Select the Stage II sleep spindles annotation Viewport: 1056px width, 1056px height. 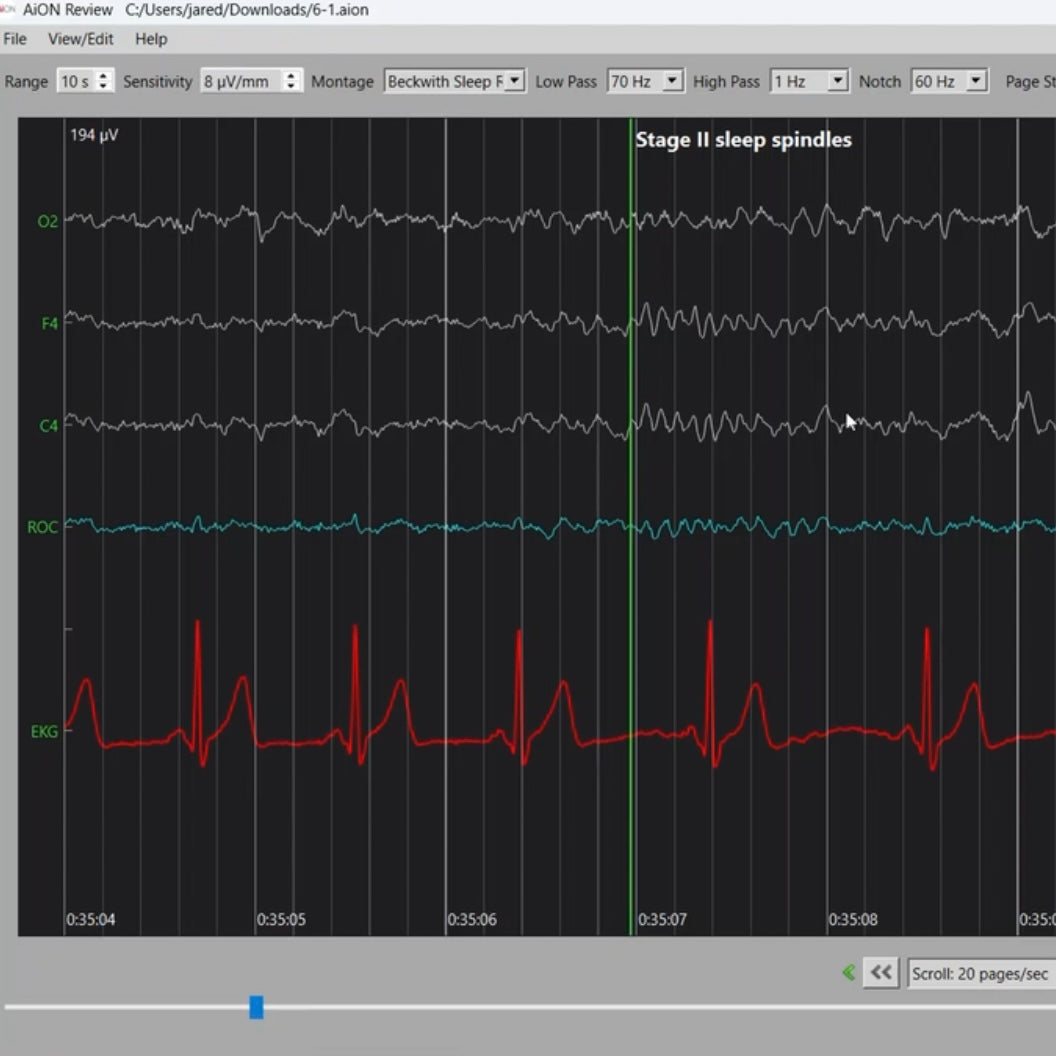(743, 139)
